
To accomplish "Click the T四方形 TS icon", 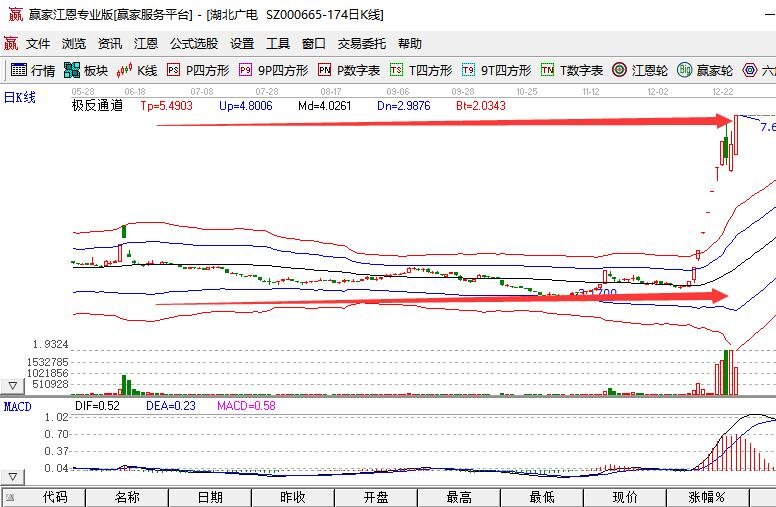I will 396,70.
